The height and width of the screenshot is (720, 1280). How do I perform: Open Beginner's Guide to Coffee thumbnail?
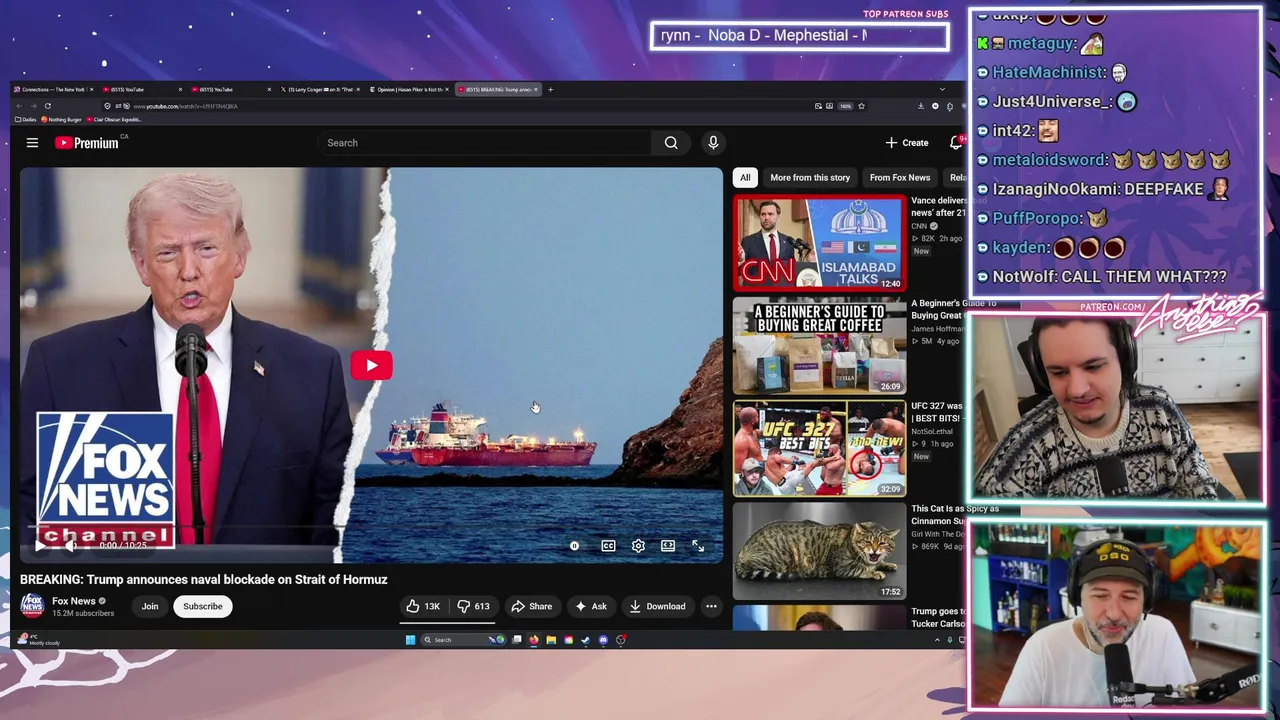coord(820,346)
